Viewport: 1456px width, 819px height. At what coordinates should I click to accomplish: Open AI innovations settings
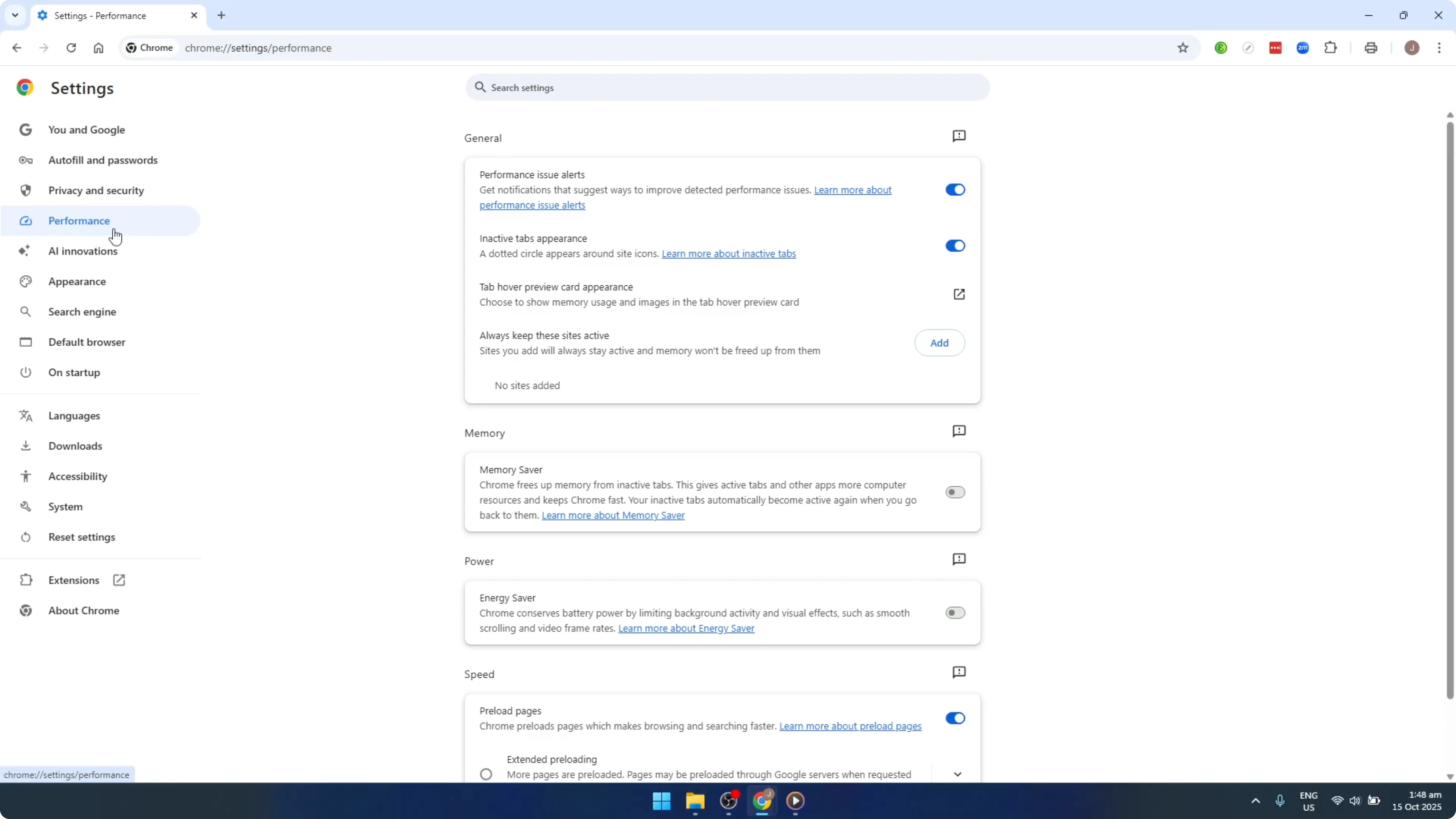tap(100, 251)
